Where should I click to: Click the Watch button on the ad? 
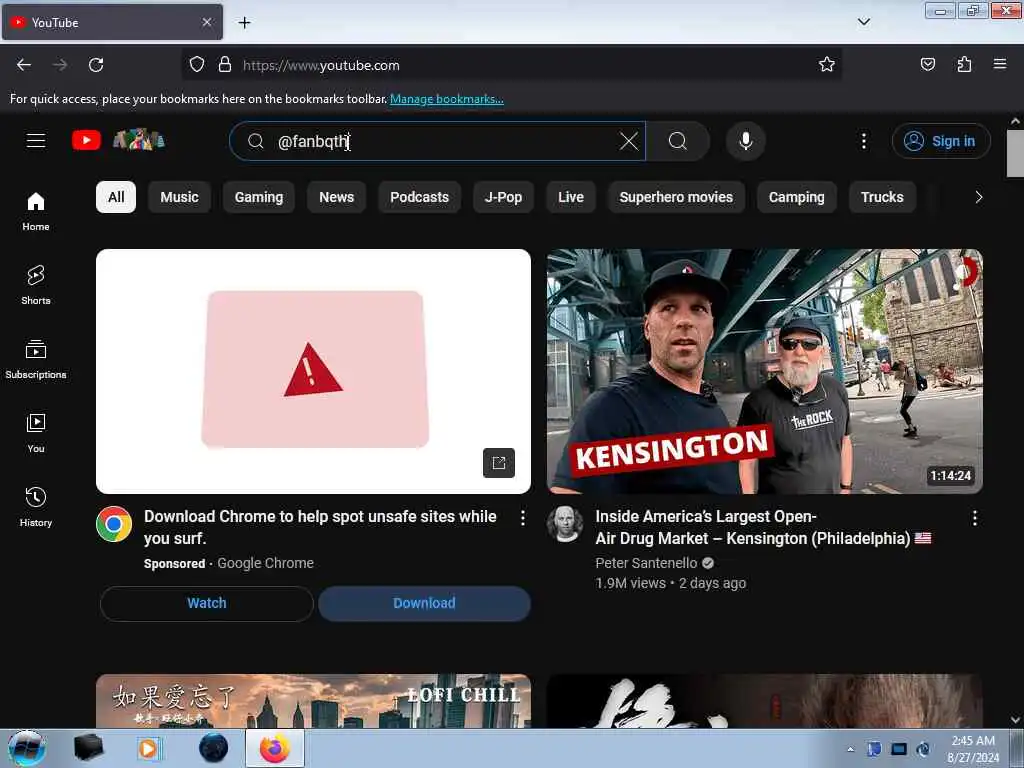tap(207, 603)
